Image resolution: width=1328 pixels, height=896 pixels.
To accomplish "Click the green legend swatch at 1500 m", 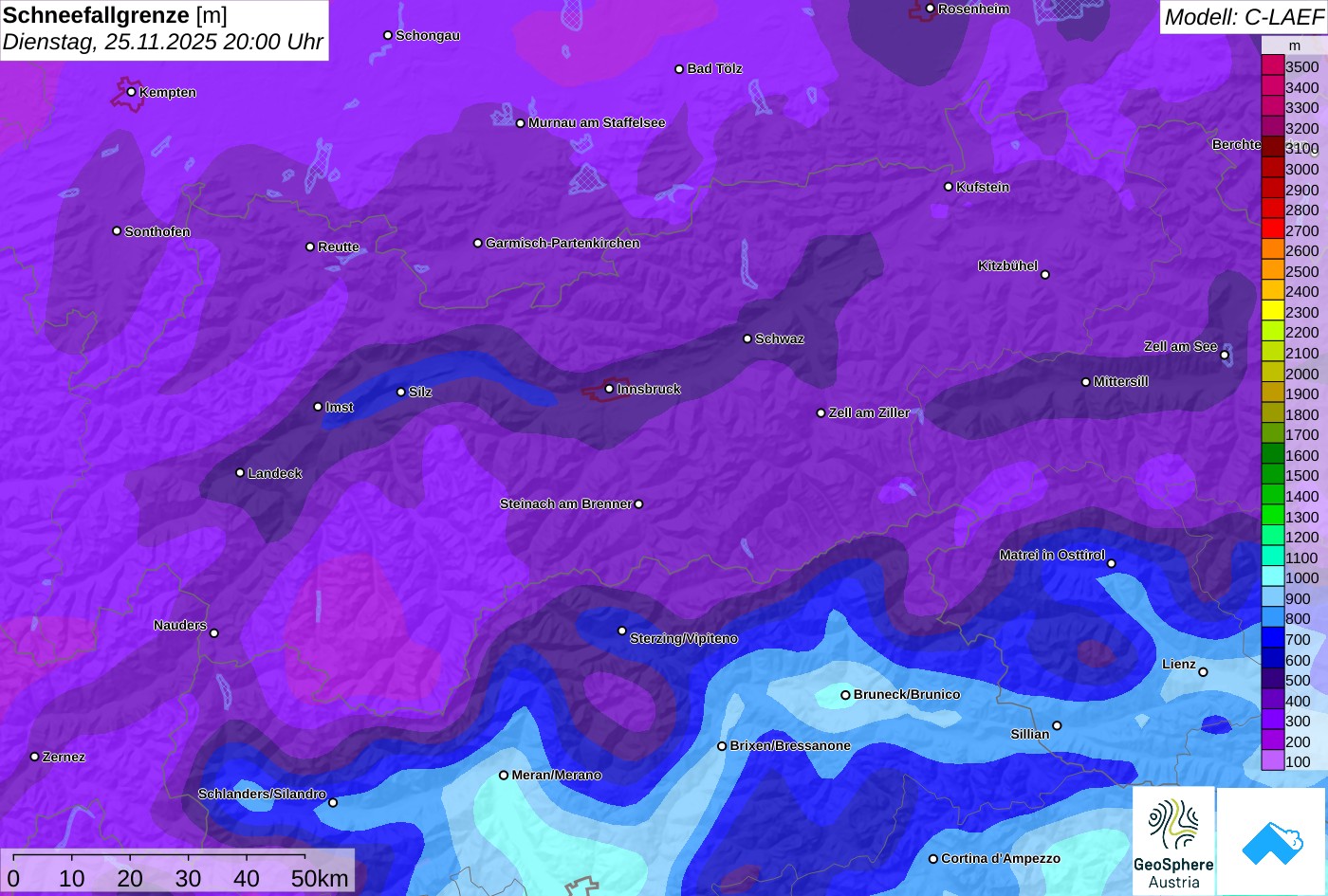I will pyautogui.click(x=1272, y=475).
